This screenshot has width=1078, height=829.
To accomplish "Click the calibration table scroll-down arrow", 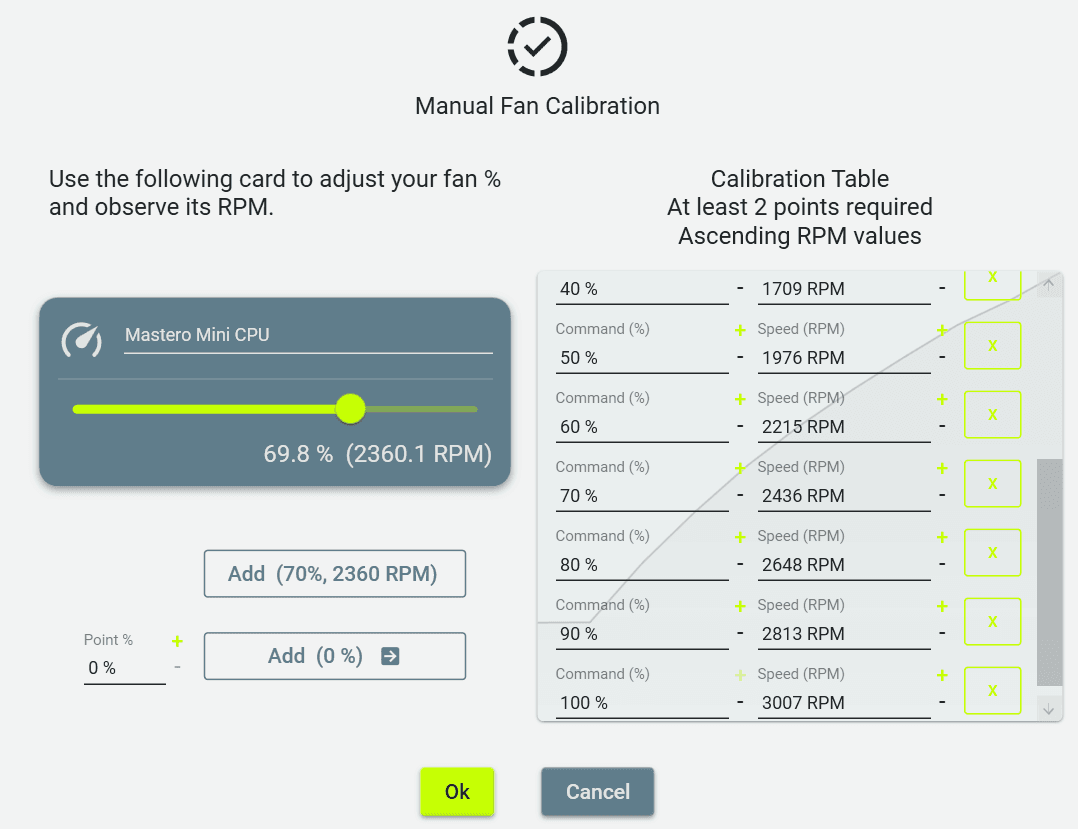I will 1048,709.
